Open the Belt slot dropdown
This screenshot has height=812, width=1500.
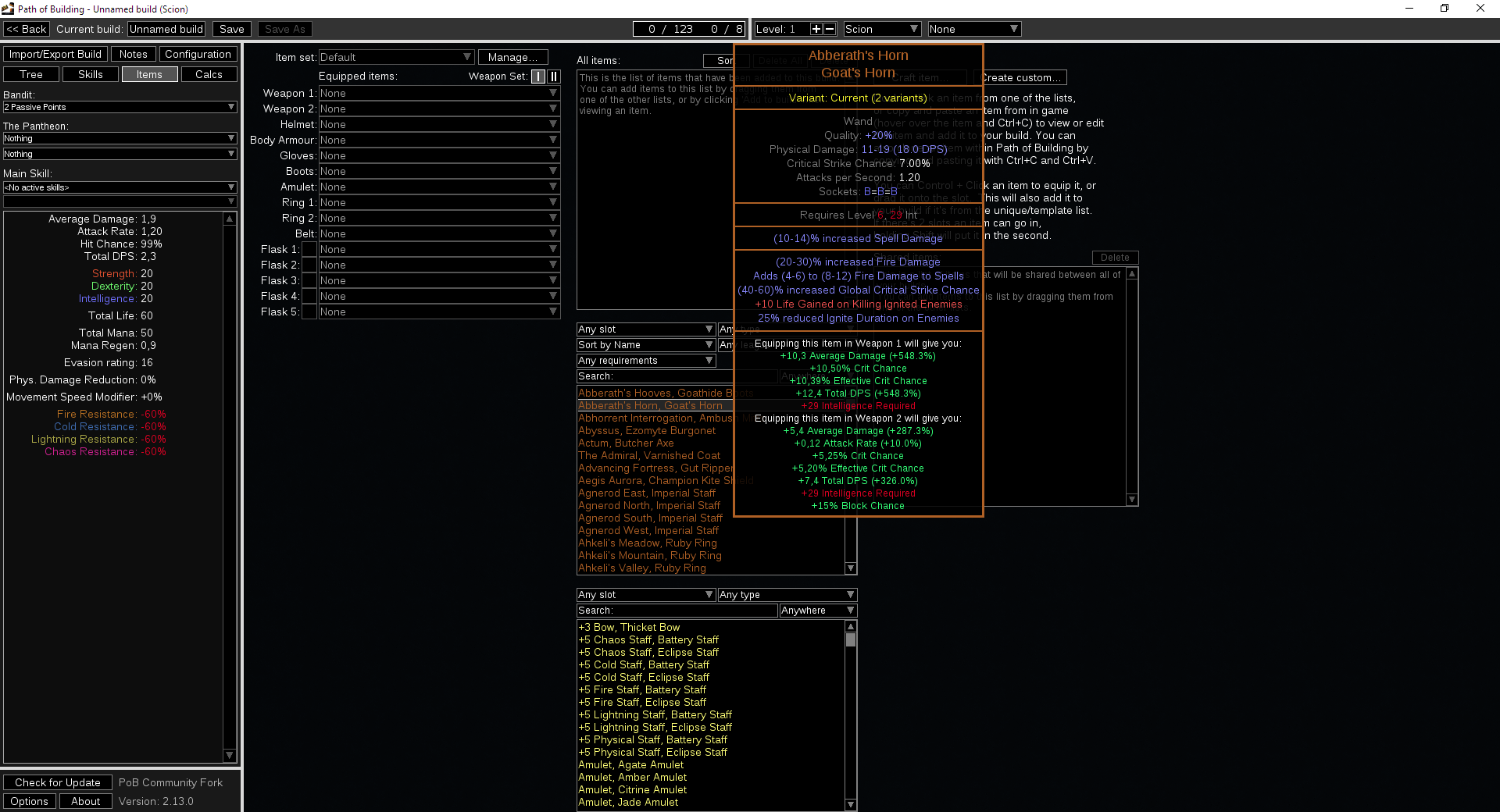(x=439, y=233)
